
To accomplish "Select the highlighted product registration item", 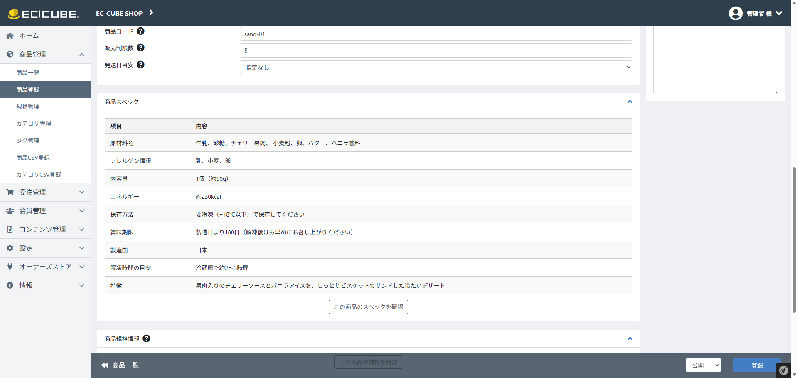I will click(x=45, y=90).
